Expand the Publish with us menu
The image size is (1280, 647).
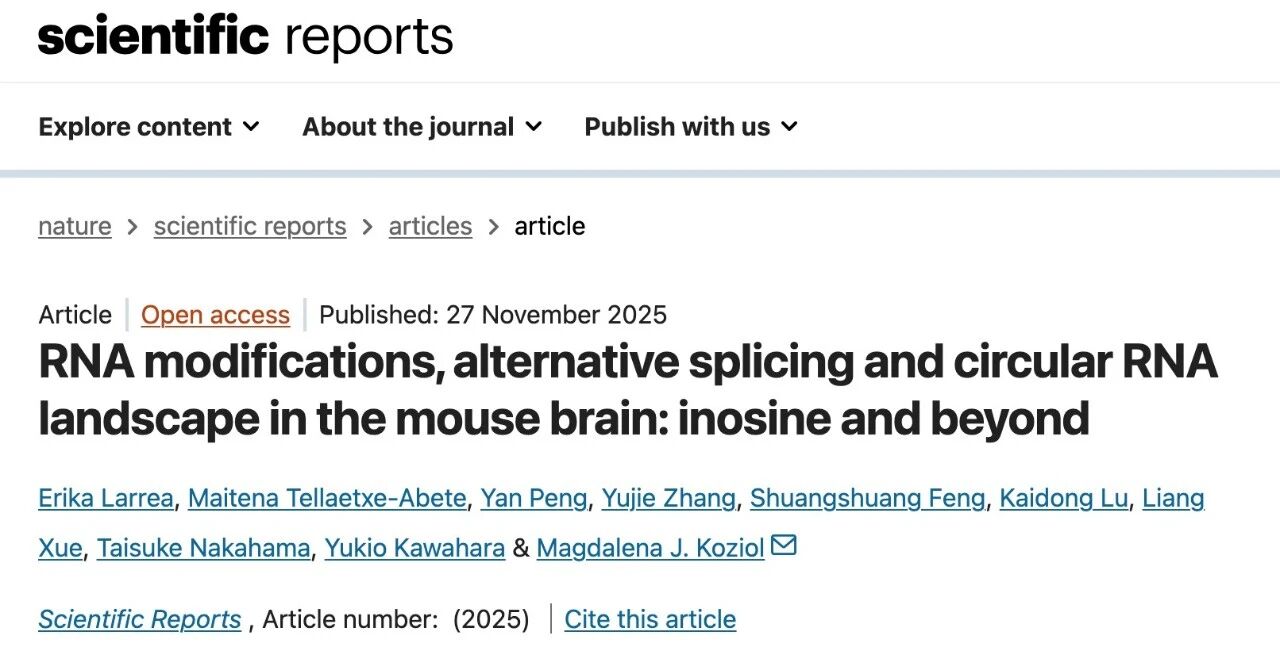pos(691,127)
